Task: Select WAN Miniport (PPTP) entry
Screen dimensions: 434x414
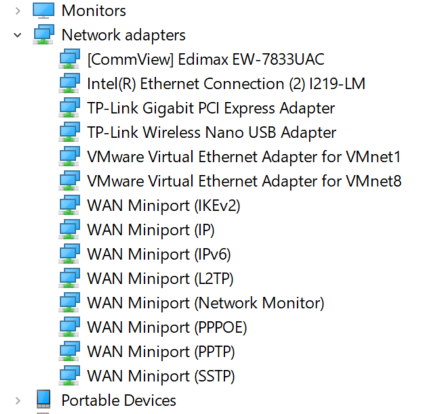Action: tap(161, 352)
